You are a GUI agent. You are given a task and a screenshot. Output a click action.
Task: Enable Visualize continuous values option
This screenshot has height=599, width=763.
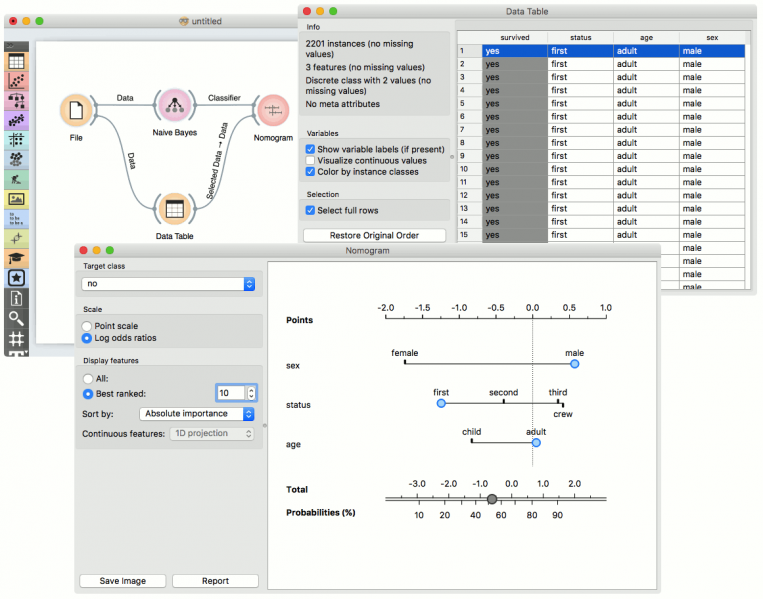point(311,160)
